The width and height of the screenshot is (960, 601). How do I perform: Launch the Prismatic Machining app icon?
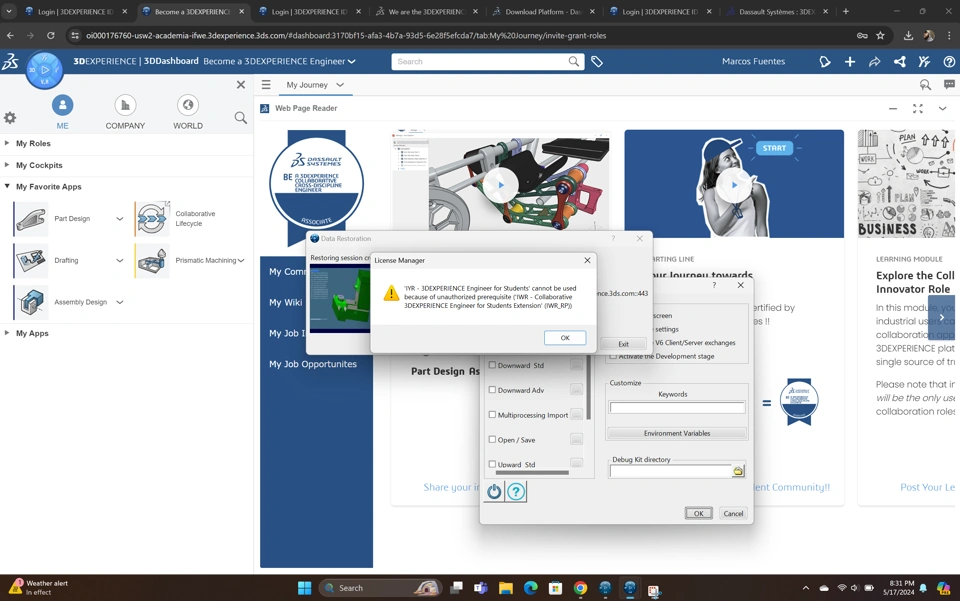point(152,260)
